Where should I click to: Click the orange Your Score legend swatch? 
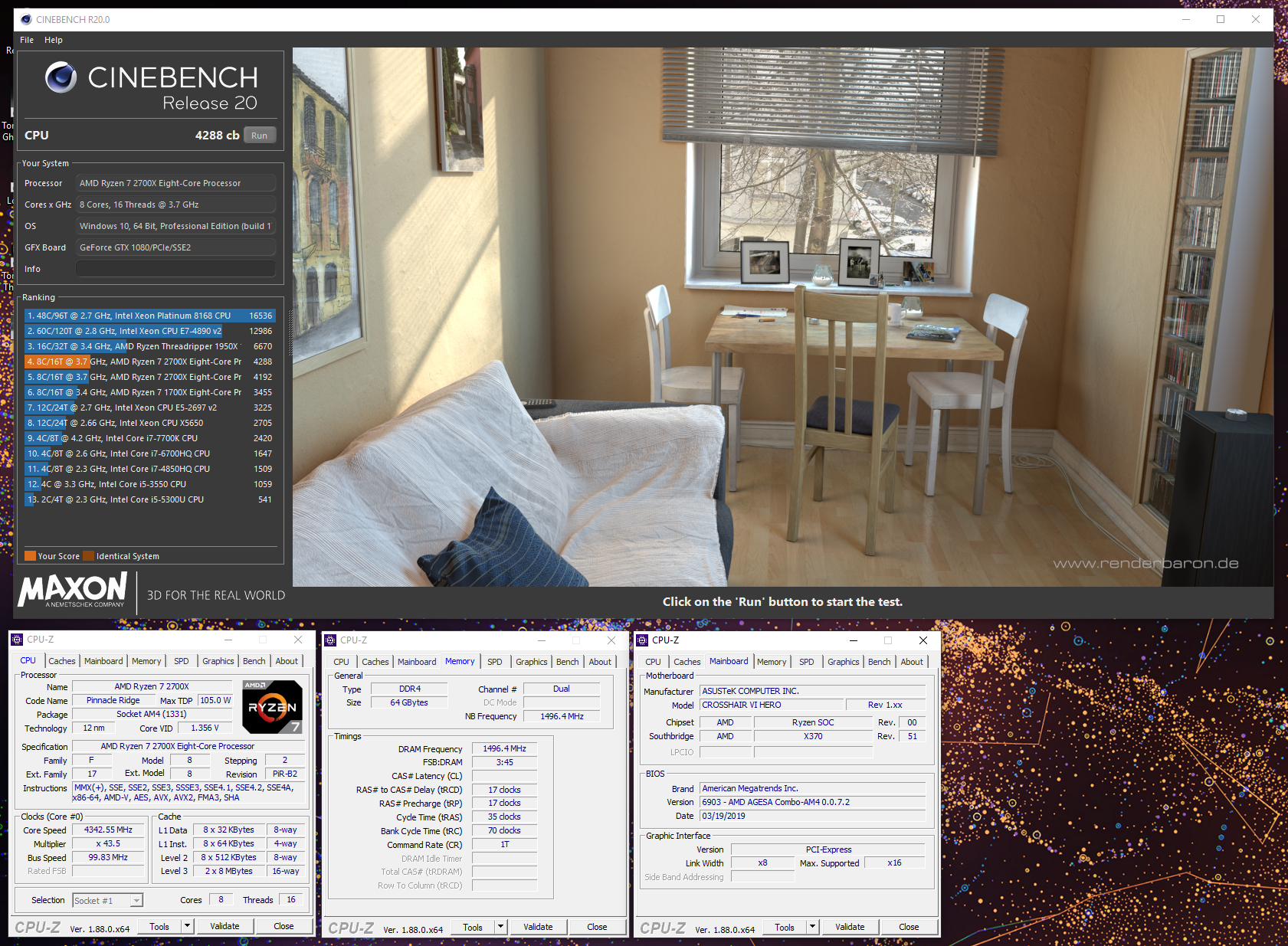click(x=30, y=556)
